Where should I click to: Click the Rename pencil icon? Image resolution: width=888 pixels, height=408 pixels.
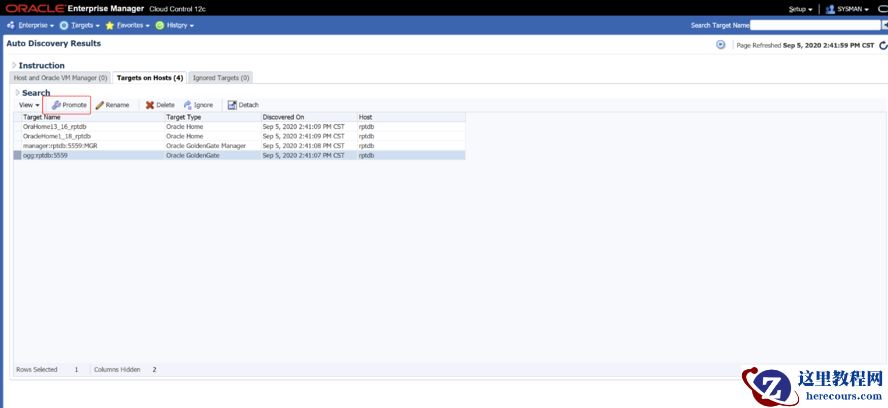tap(100, 105)
